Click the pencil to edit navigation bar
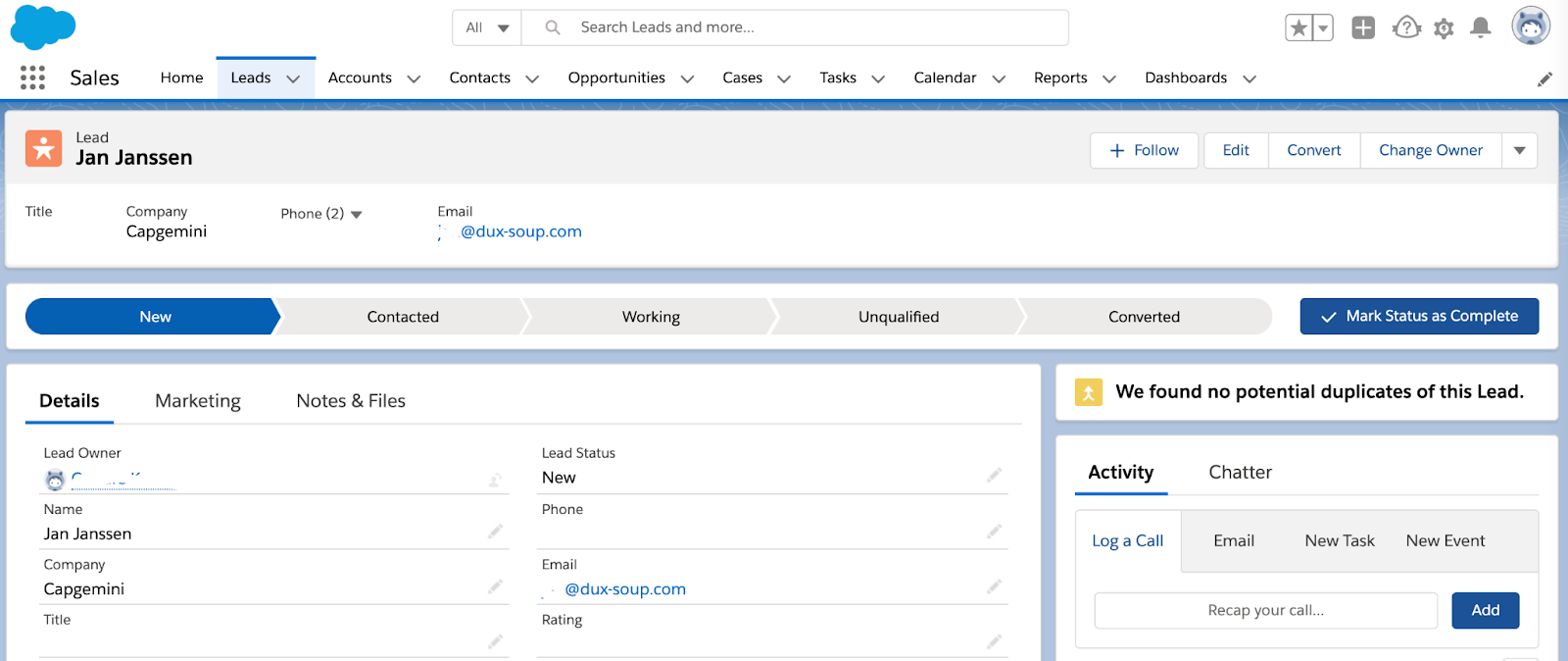 point(1544,78)
